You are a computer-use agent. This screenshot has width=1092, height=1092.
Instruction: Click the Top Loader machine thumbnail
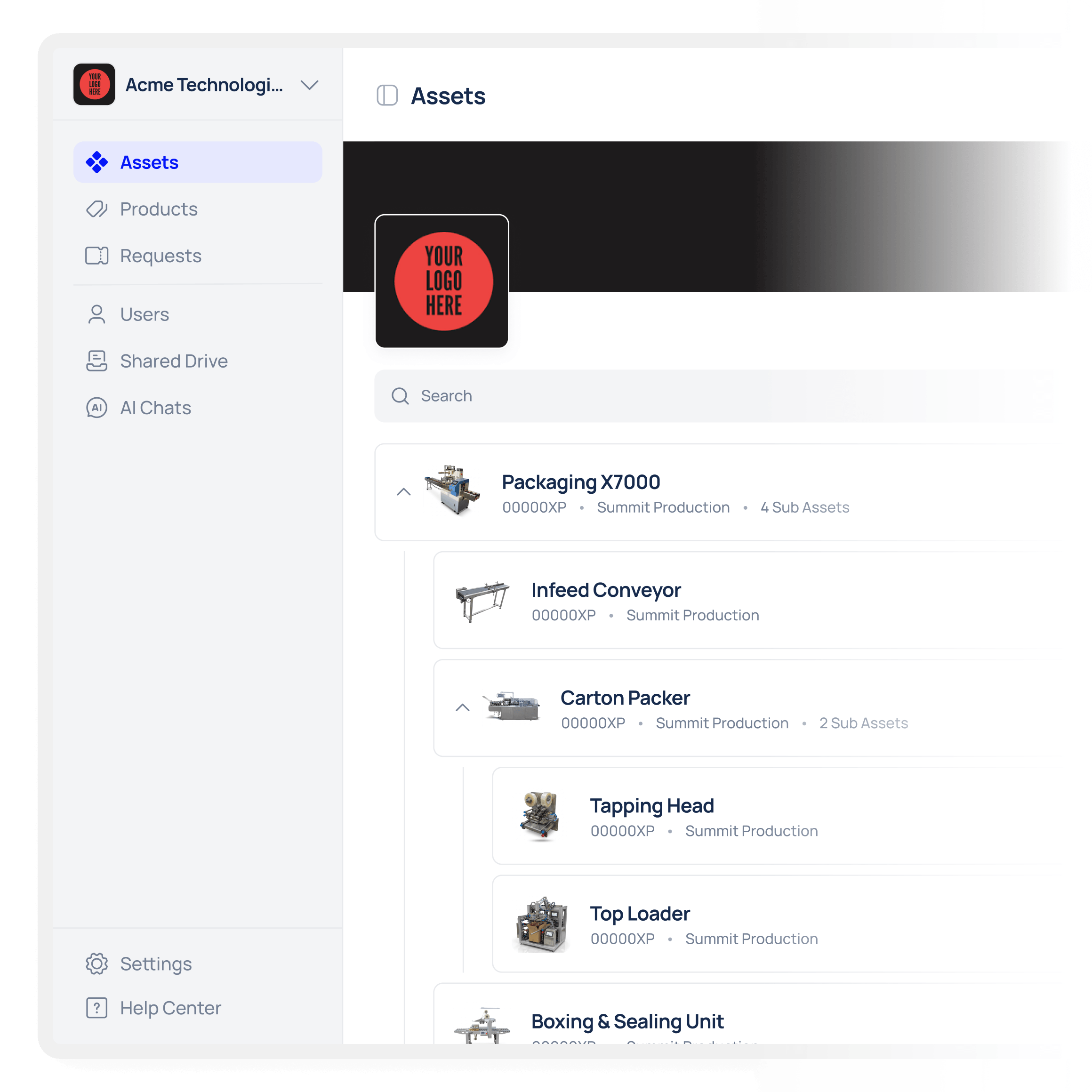tap(541, 923)
